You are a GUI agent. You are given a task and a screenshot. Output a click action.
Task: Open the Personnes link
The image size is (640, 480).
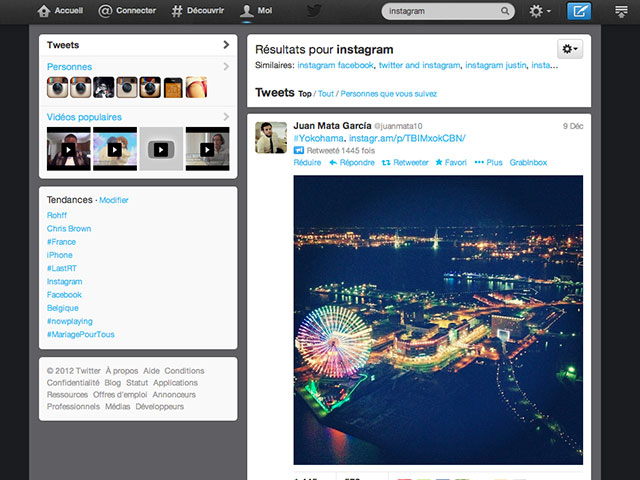tap(69, 67)
